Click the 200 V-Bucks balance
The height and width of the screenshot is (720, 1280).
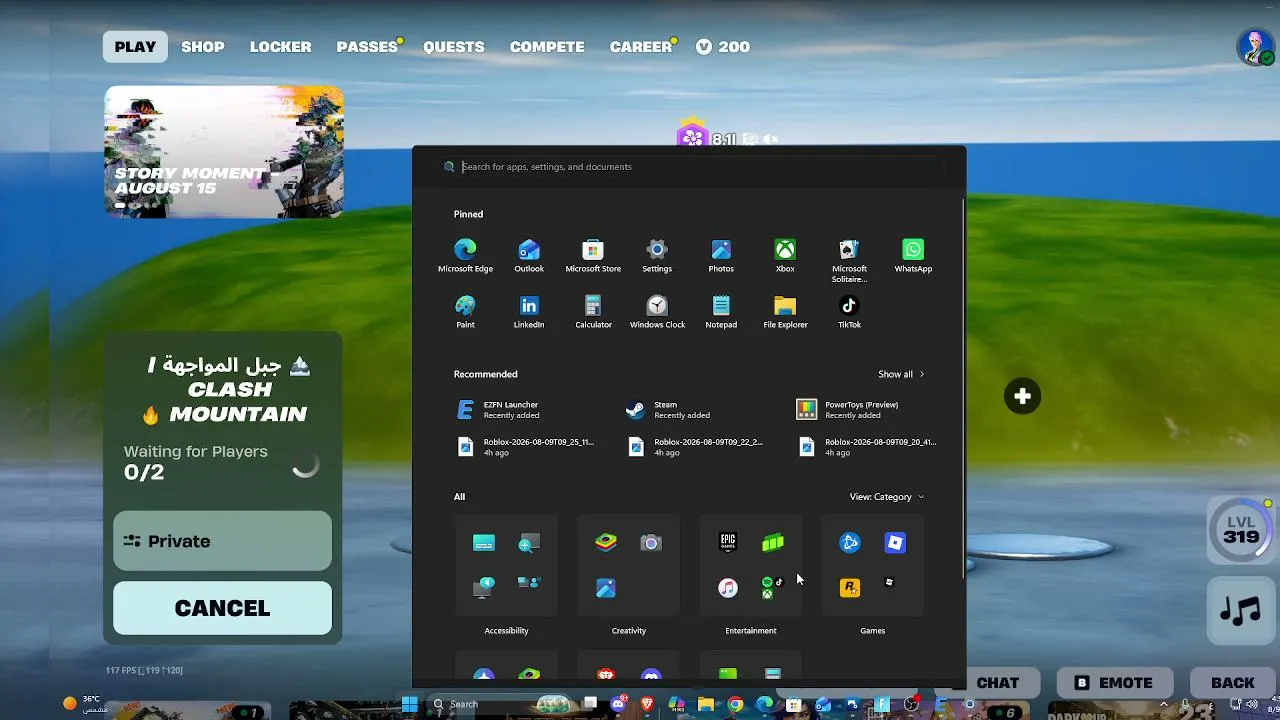coord(723,47)
